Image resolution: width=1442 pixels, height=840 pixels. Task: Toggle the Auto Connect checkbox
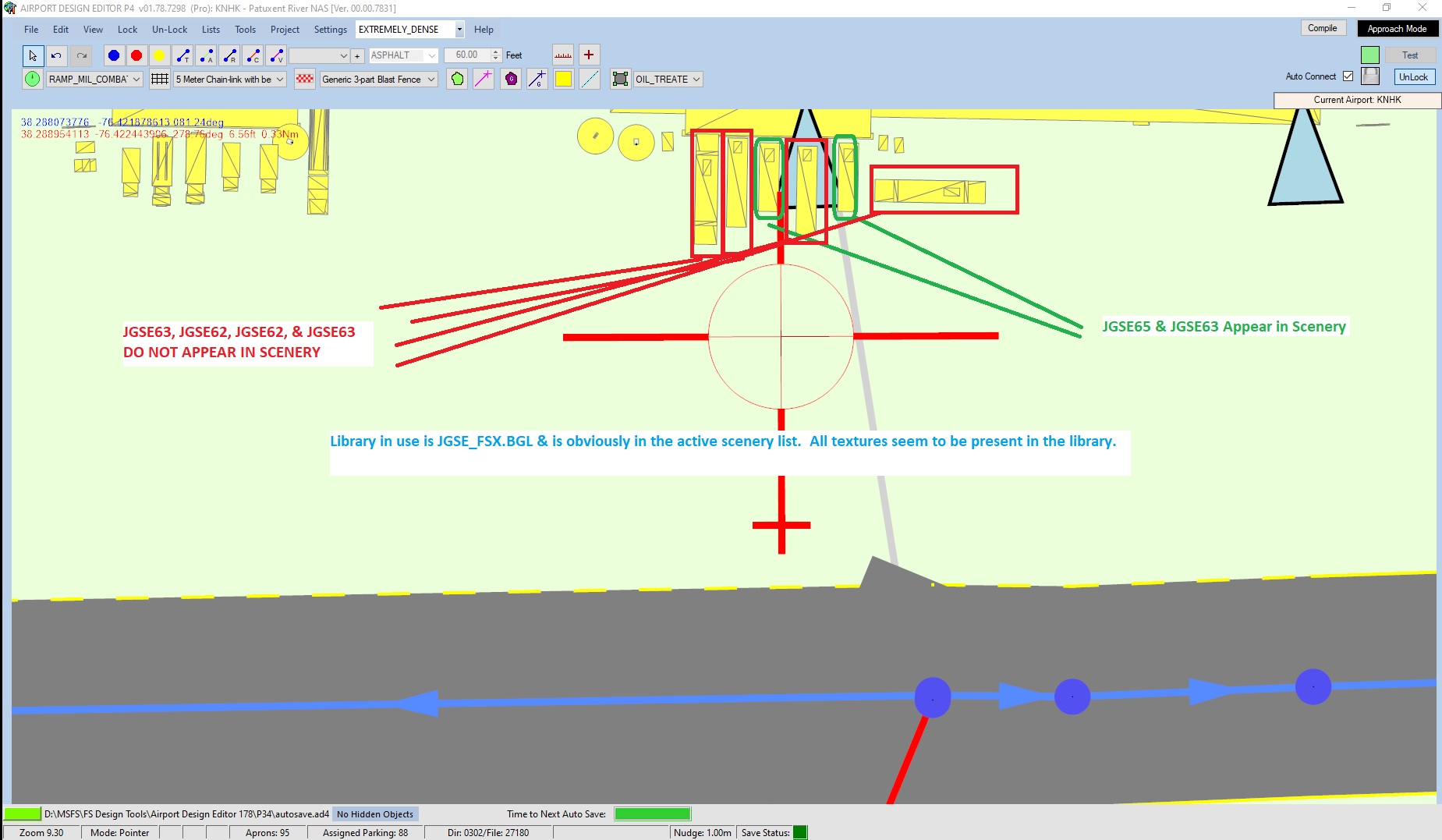[x=1349, y=76]
